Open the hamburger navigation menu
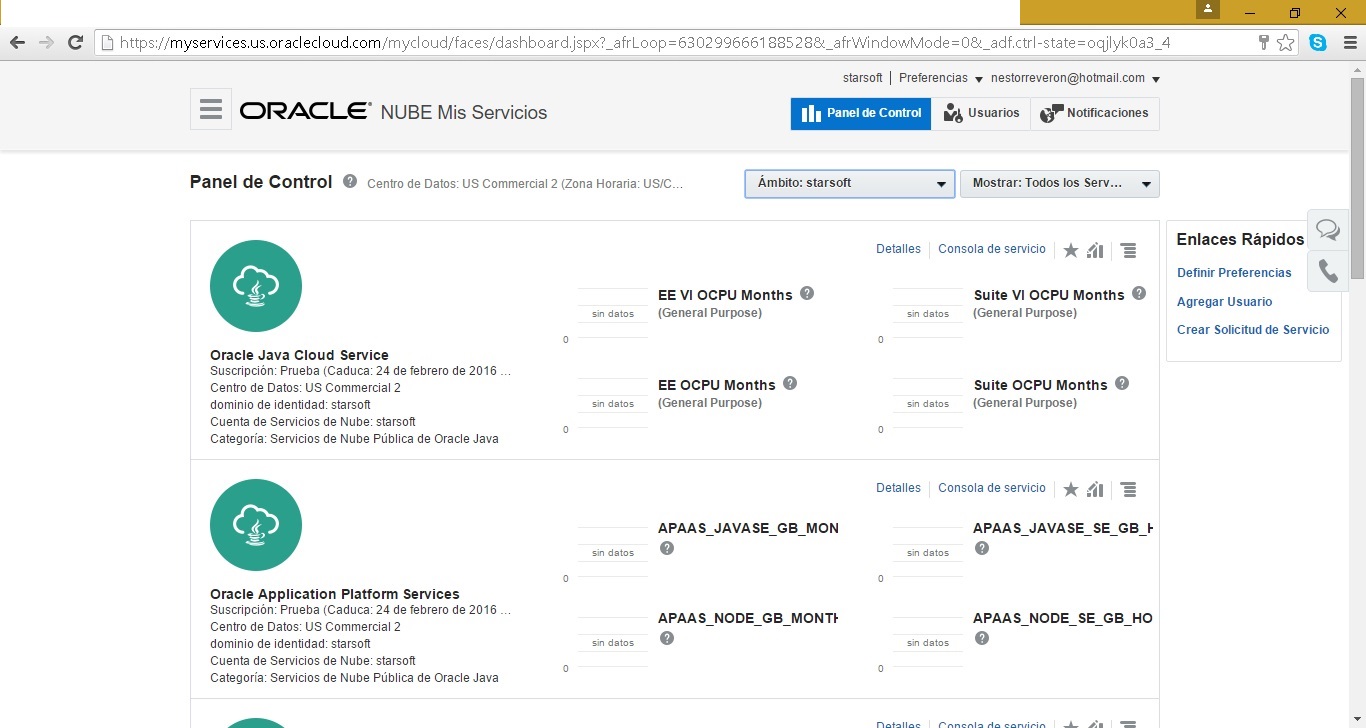The height and width of the screenshot is (728, 1366). coord(210,109)
